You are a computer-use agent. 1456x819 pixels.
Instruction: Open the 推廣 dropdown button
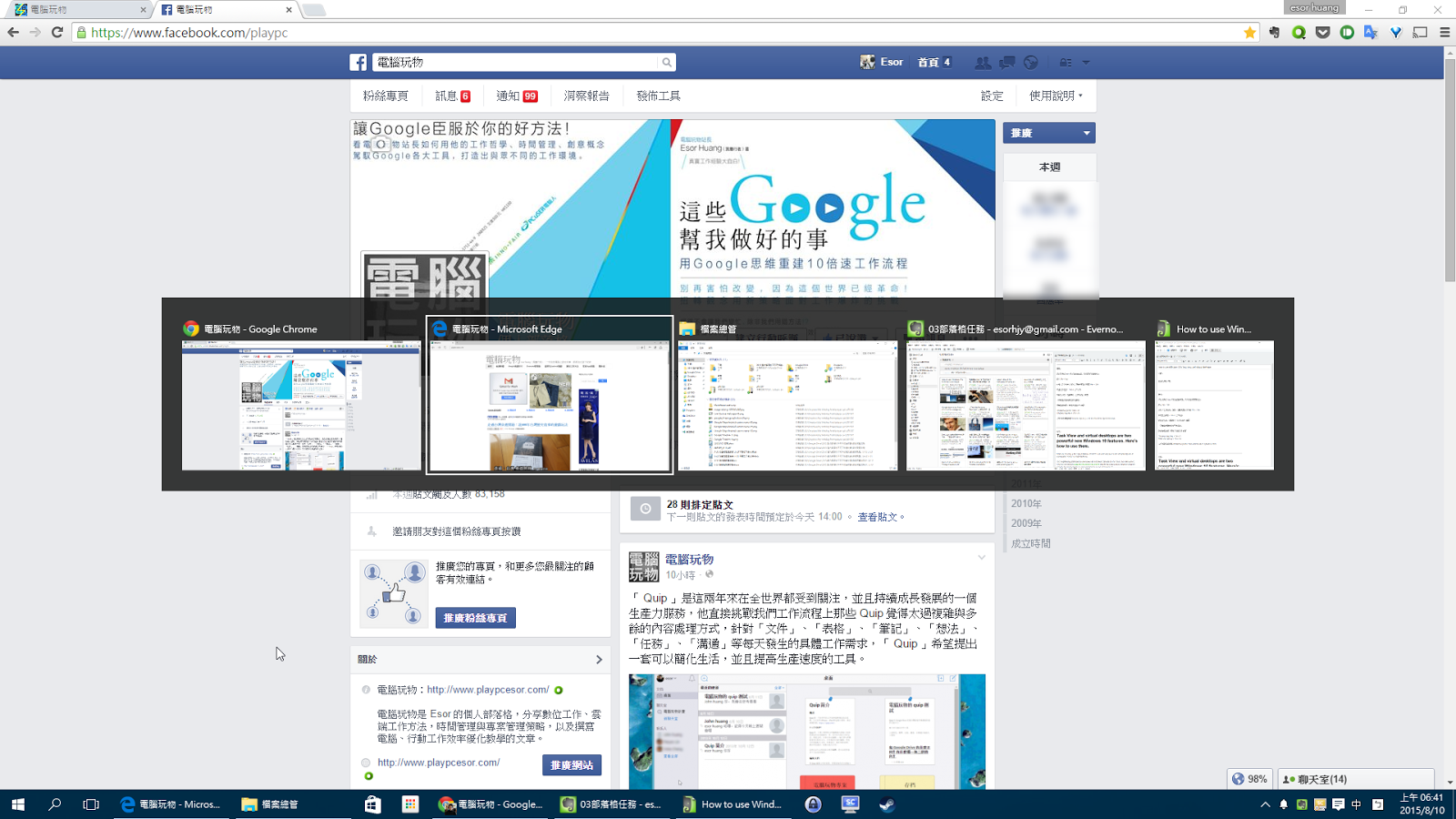coord(1049,133)
